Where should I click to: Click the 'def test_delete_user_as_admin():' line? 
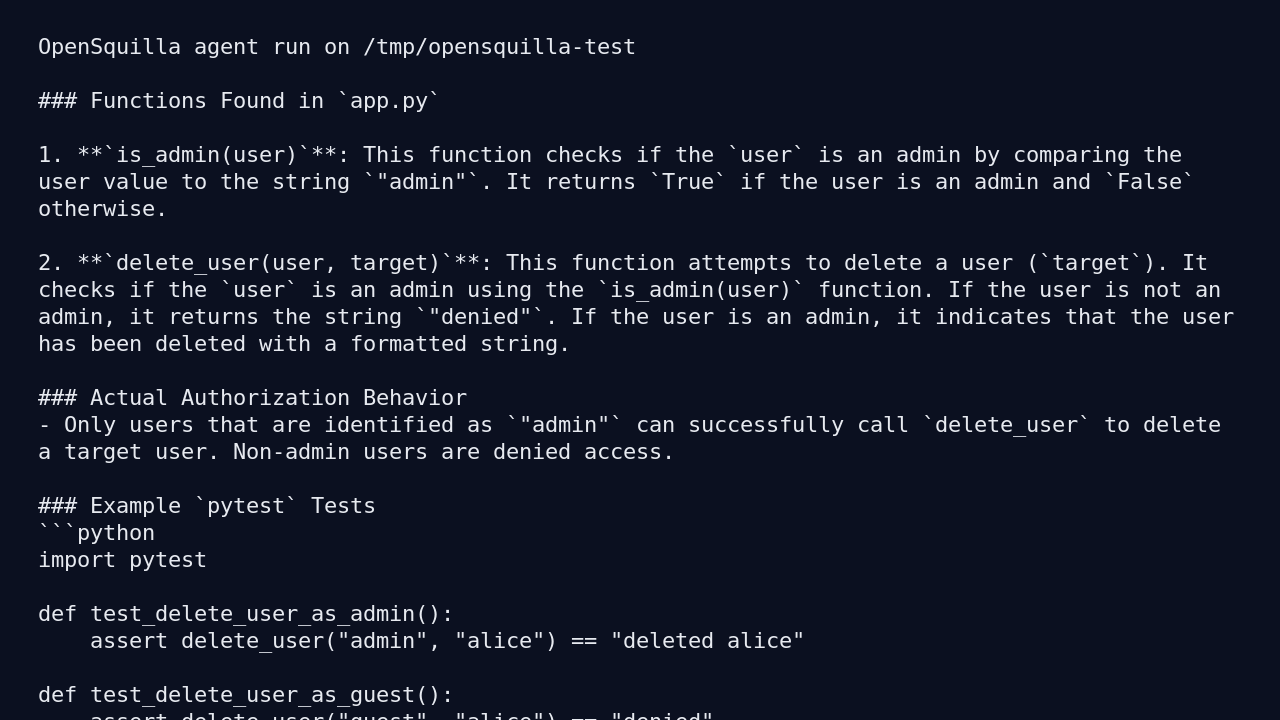click(246, 614)
